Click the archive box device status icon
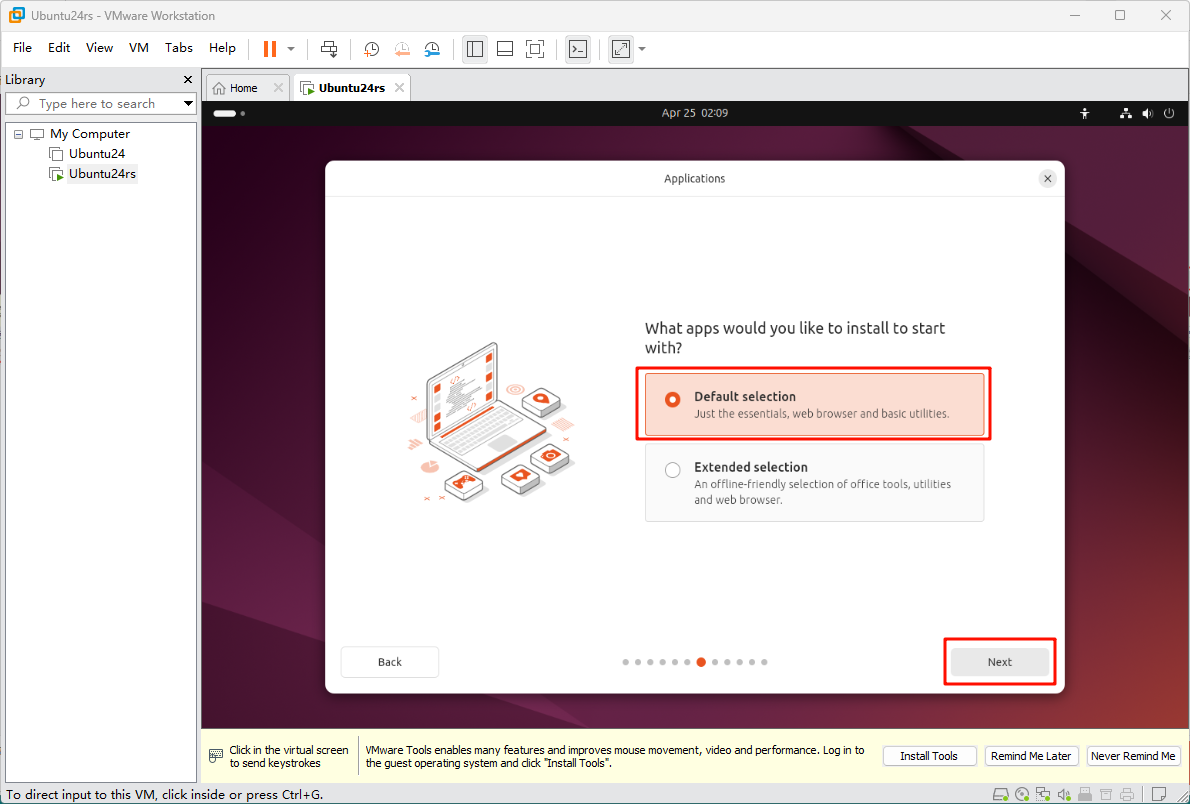Screen dimensions: 1190x804 pyautogui.click(x=1106, y=795)
